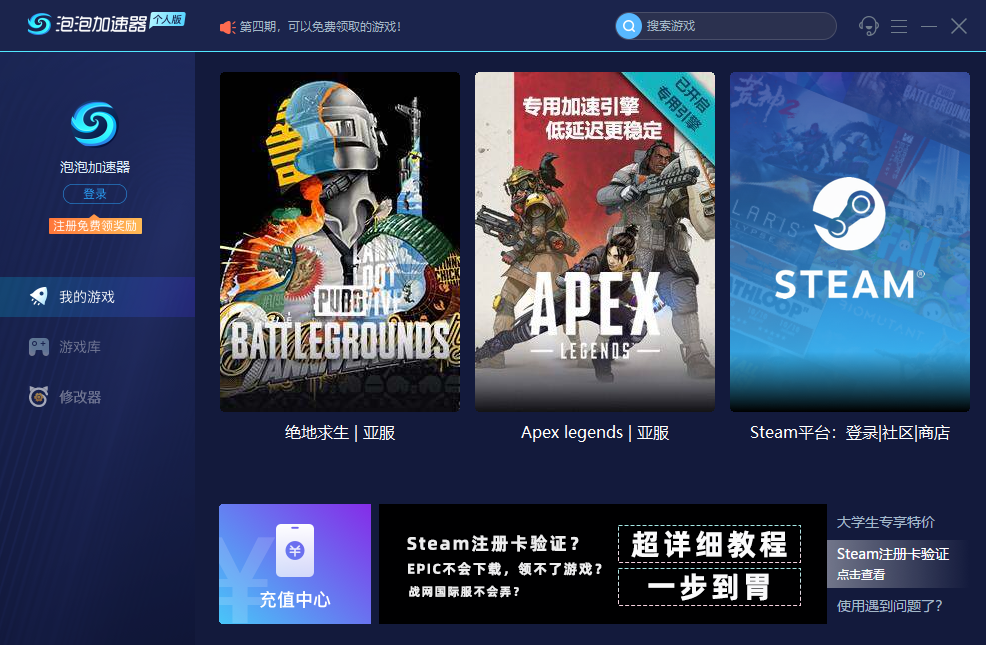Screen dimensions: 986x645
Task: Open the hamburger main menu
Action: pyautogui.click(x=899, y=26)
